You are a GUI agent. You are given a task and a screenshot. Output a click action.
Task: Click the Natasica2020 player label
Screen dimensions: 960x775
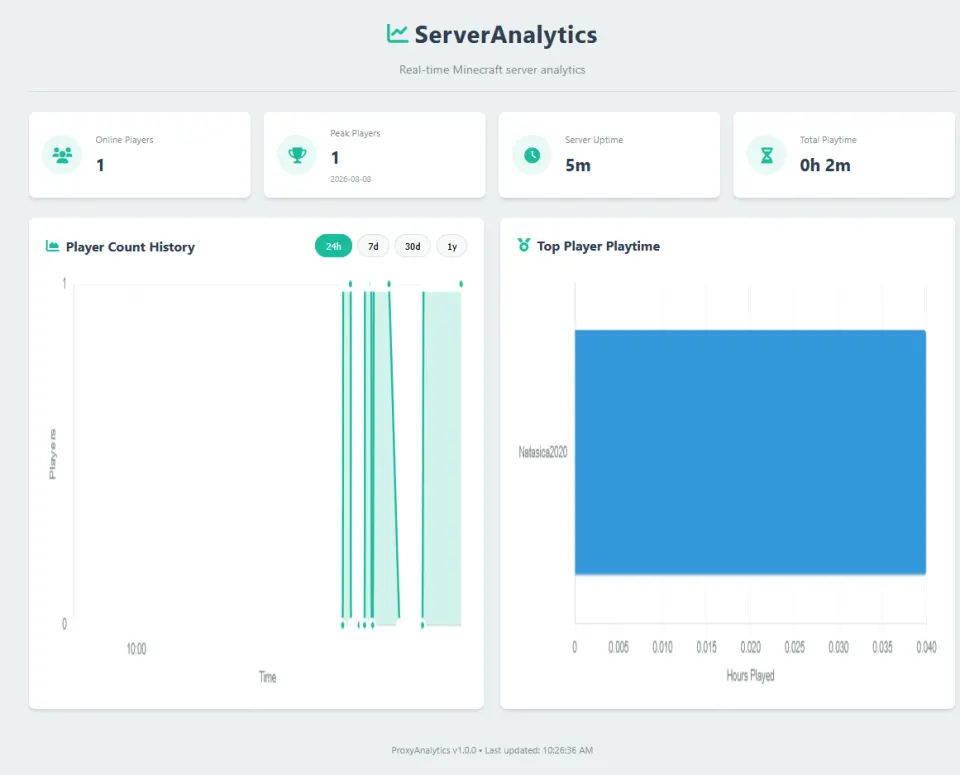[x=543, y=452]
